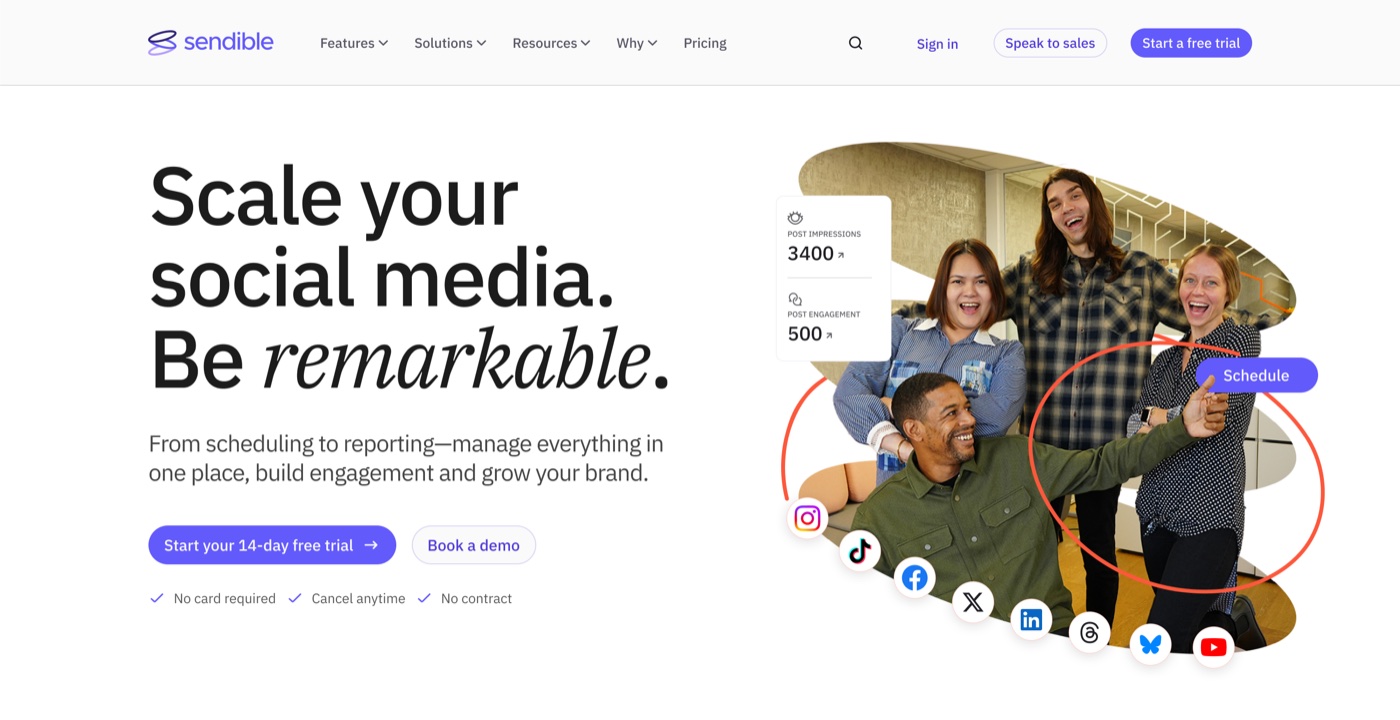
Task: Click the 'No card required' text
Action: [225, 598]
